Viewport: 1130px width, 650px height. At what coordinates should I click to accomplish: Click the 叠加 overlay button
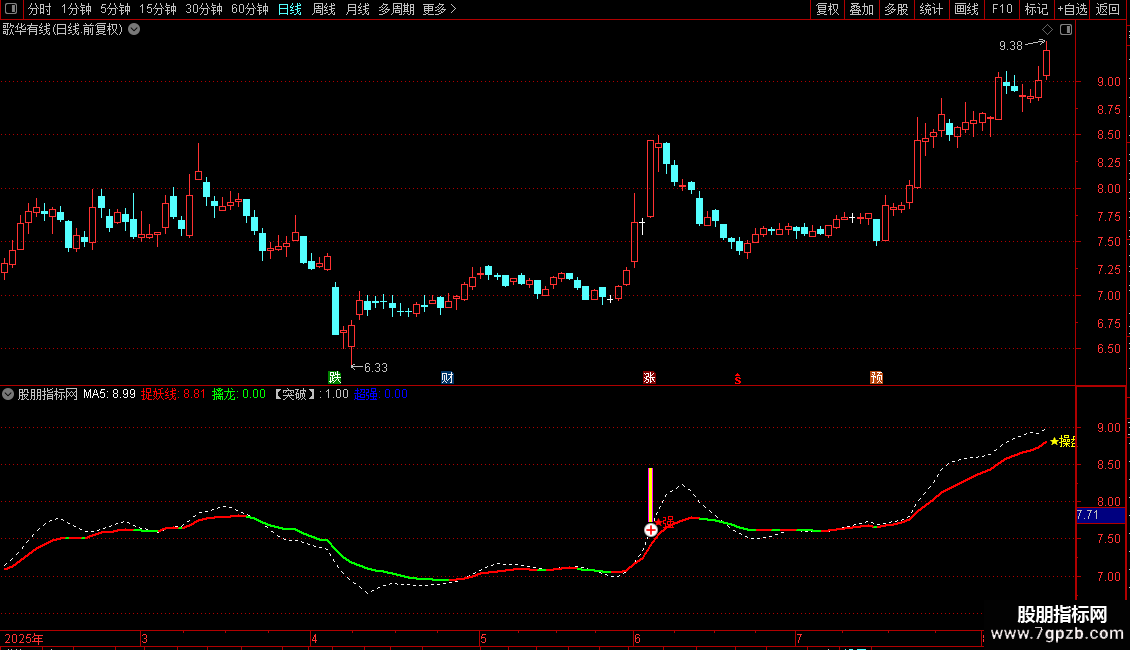coord(861,9)
